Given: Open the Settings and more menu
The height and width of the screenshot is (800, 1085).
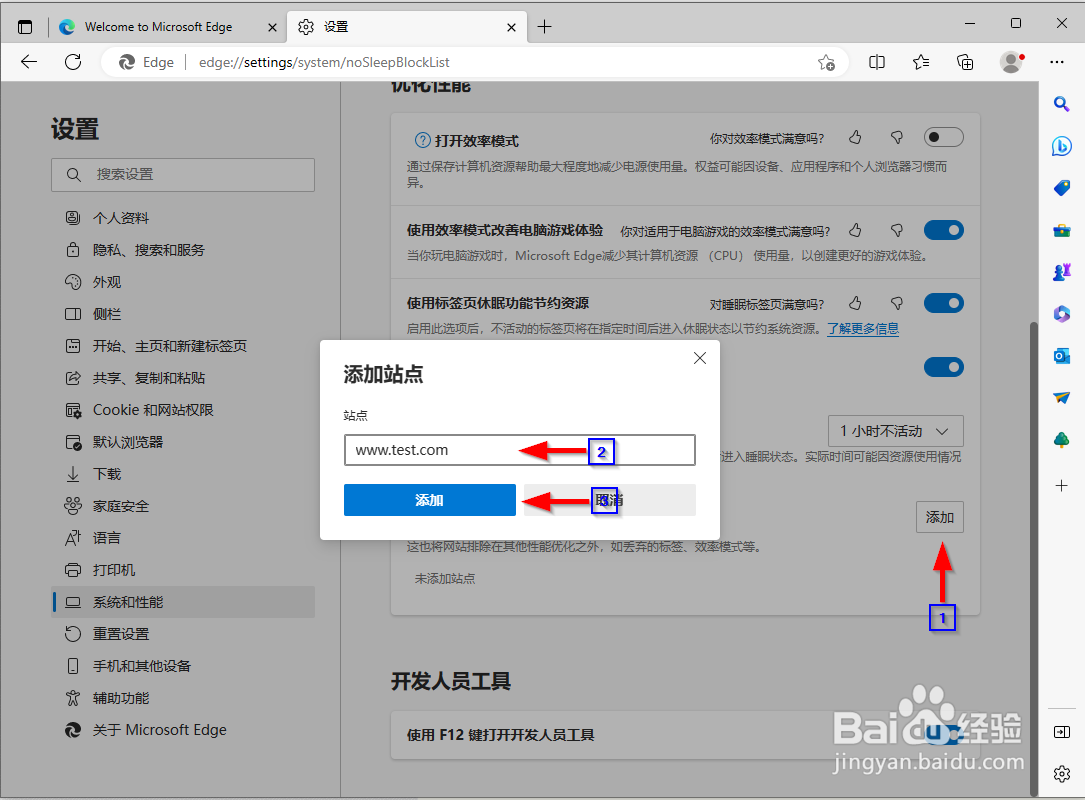Looking at the screenshot, I should 1057,62.
